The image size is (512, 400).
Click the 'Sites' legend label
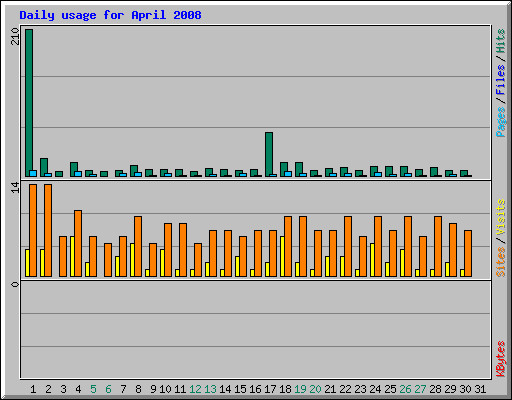coord(500,262)
